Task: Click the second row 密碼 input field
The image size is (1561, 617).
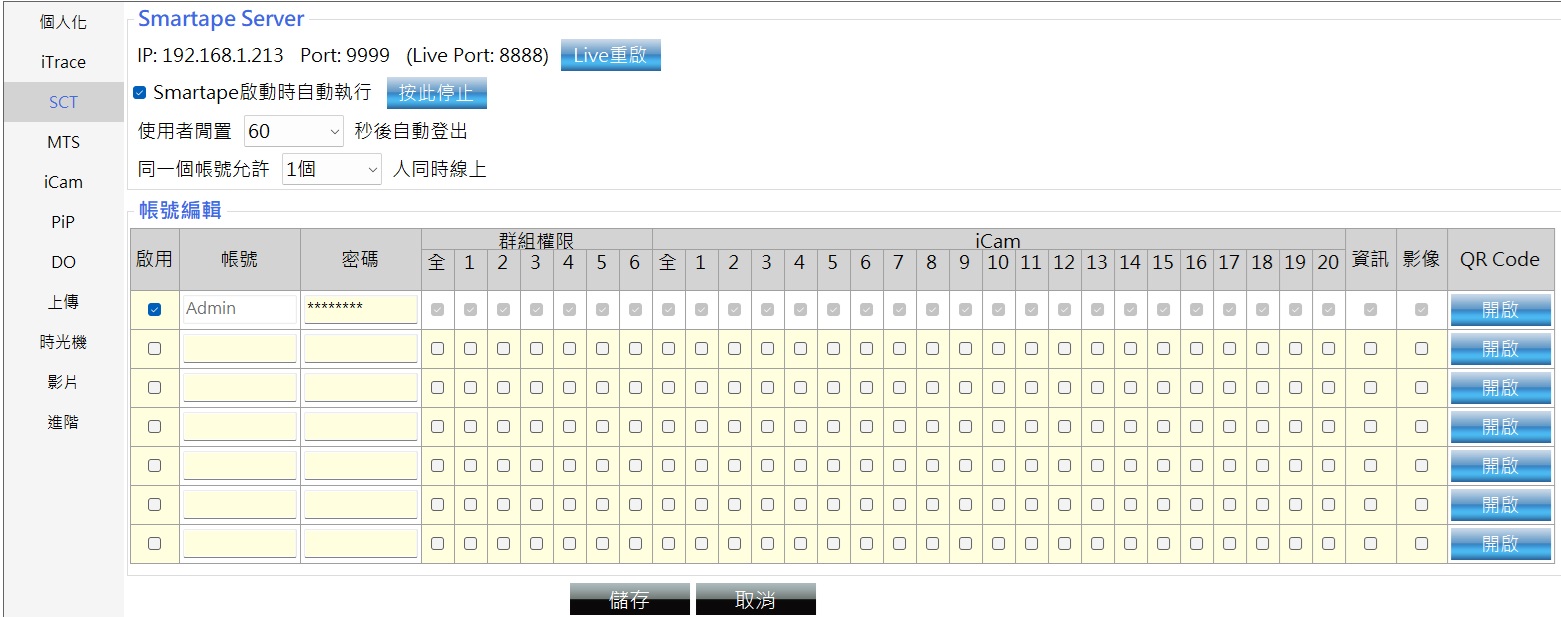Action: 360,348
